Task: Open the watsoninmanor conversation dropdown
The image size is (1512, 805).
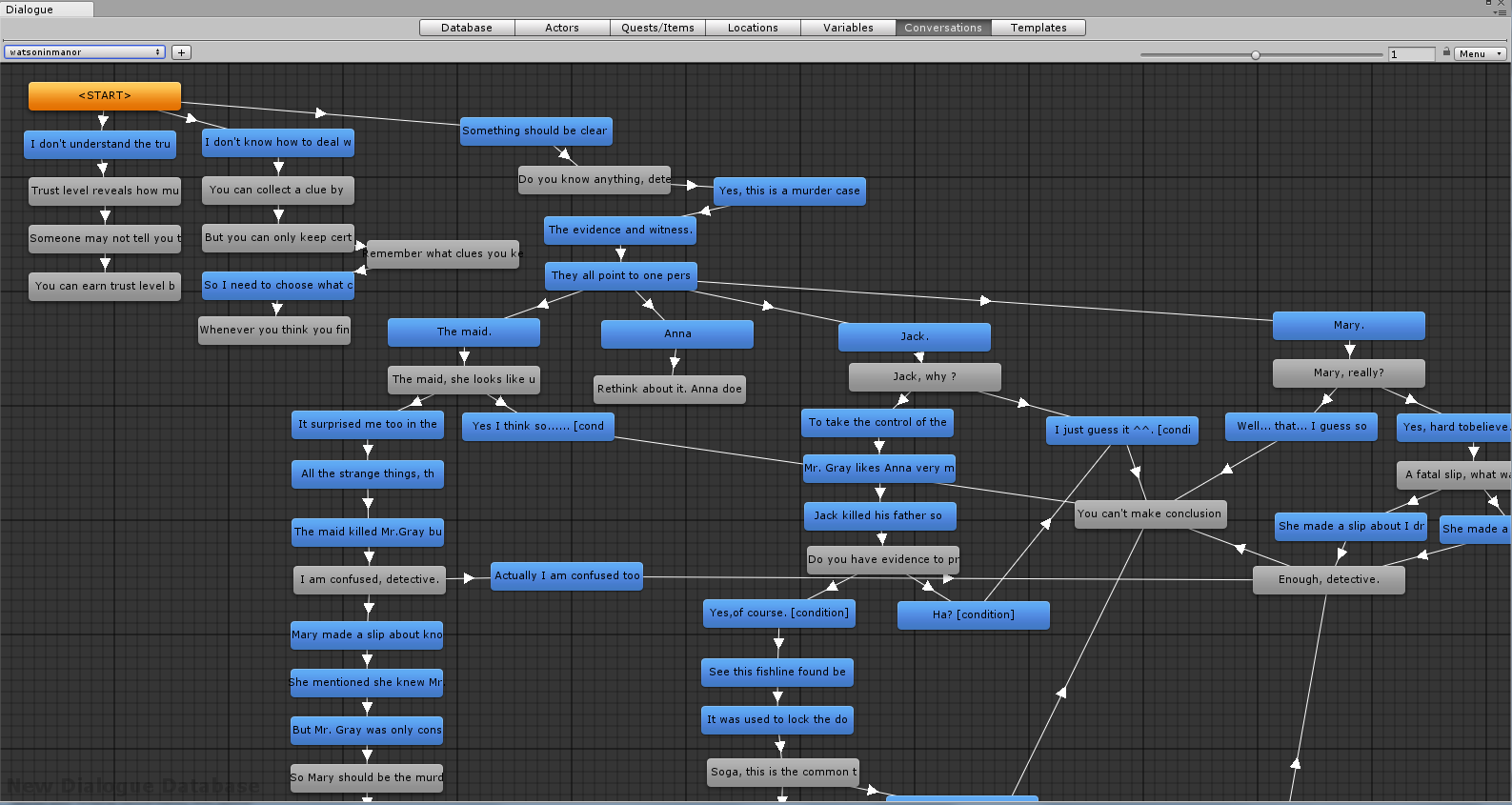Action: [84, 52]
